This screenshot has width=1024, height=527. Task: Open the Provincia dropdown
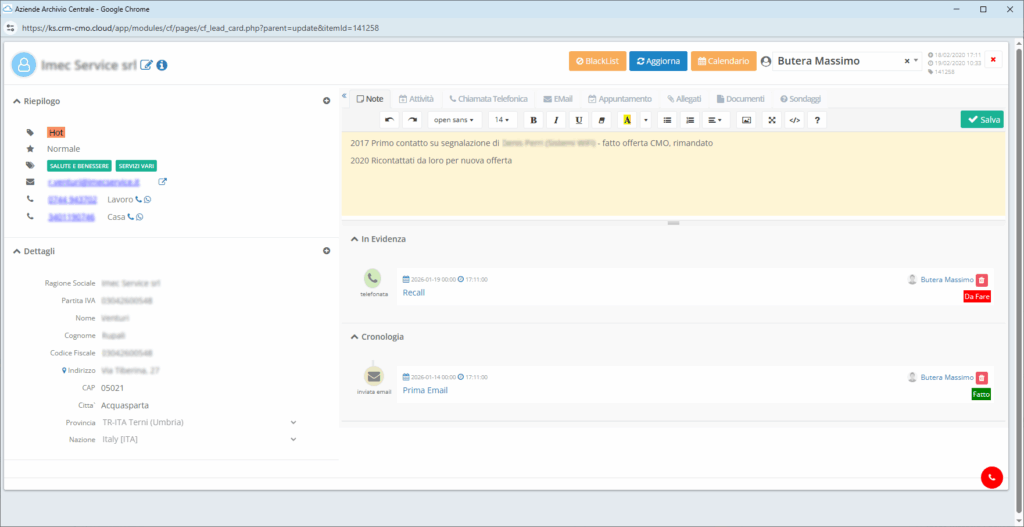tap(293, 422)
